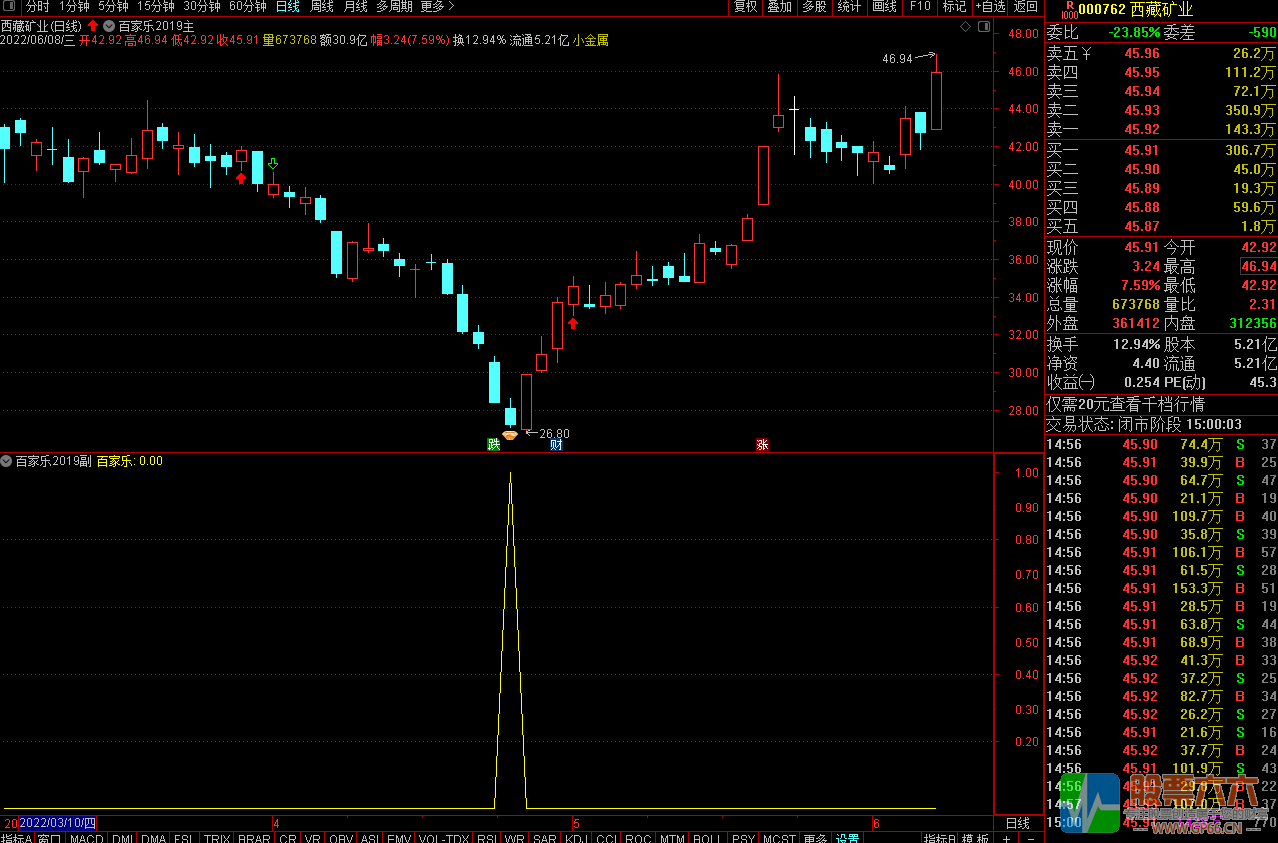Click the red 涨 marker icon
This screenshot has width=1278, height=843.
pyautogui.click(x=763, y=445)
